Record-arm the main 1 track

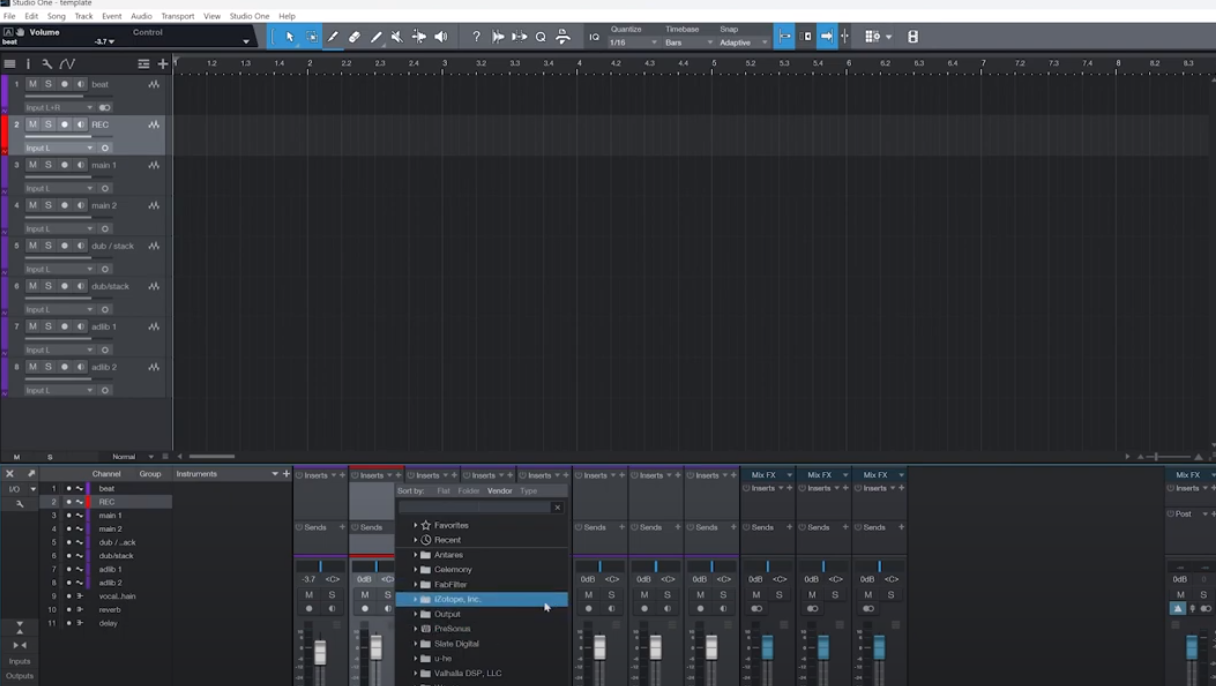click(x=65, y=165)
